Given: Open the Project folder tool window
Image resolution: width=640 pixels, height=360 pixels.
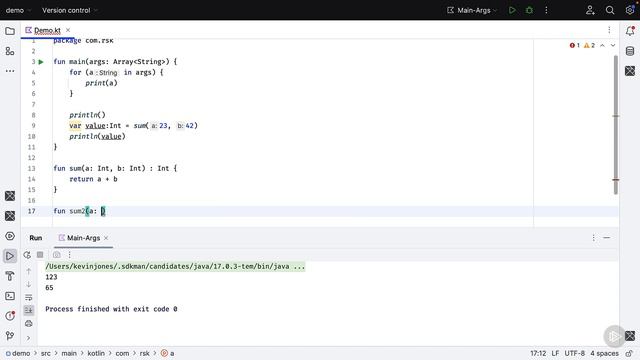Looking at the screenshot, I should 10,31.
